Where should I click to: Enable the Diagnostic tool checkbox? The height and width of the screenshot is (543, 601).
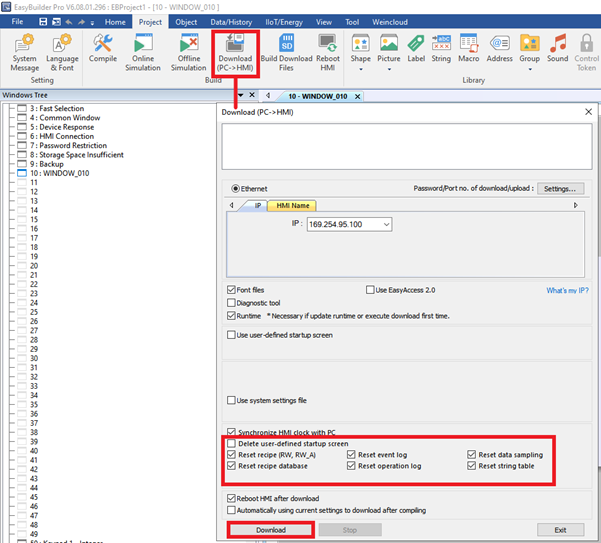point(231,303)
